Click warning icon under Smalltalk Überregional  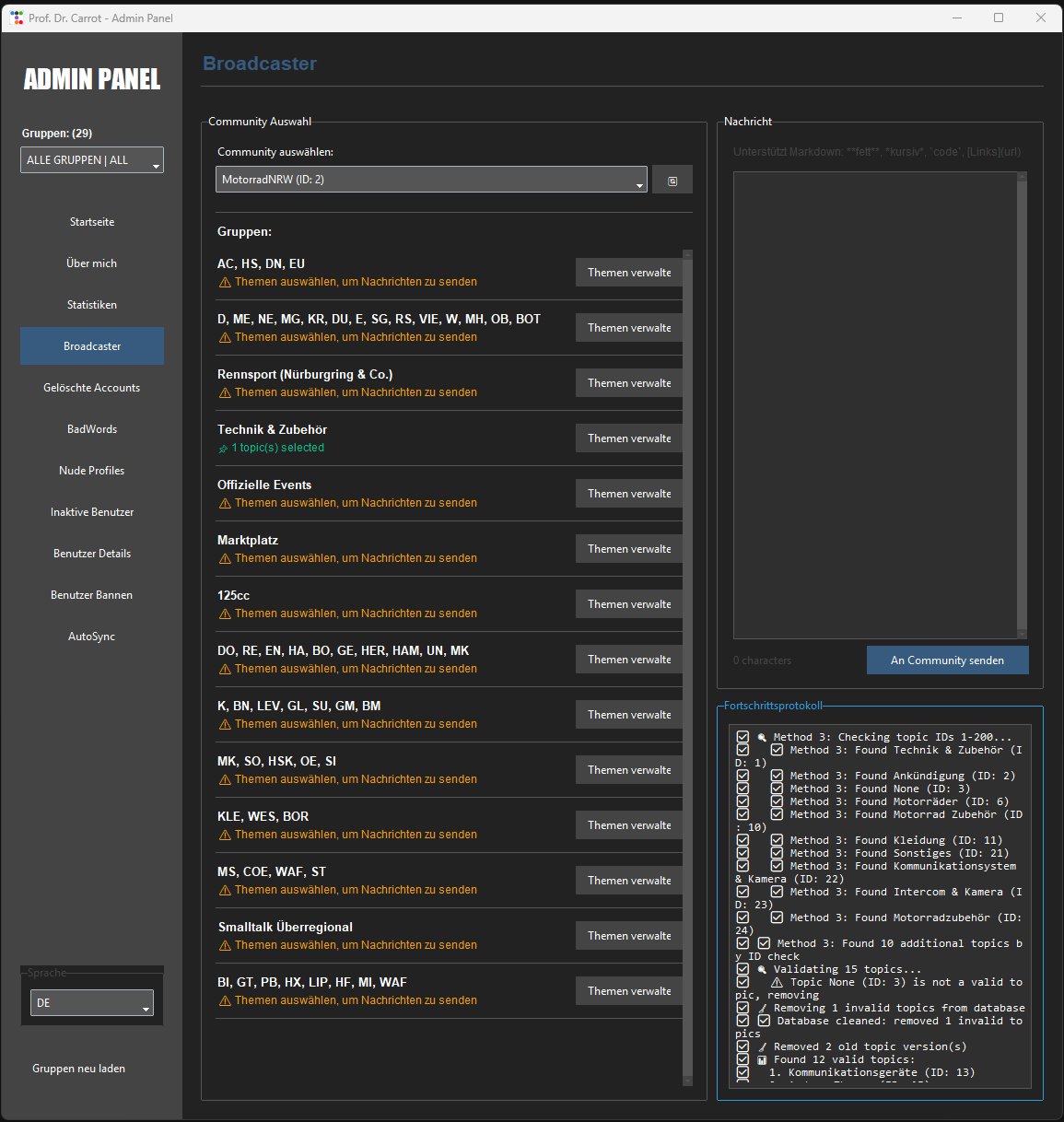(x=225, y=946)
